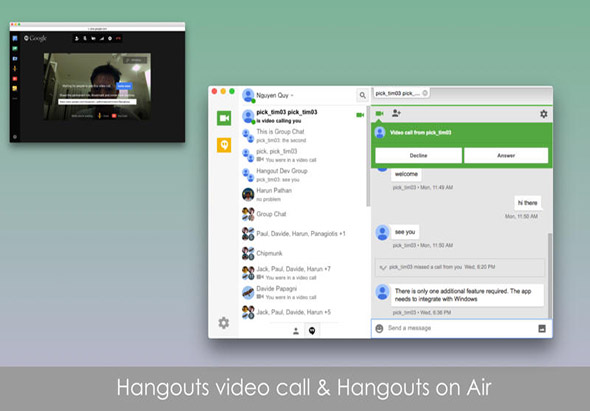This screenshot has height=411, width=590.
Task: Click in the 'Send a message' field
Action: (461, 328)
